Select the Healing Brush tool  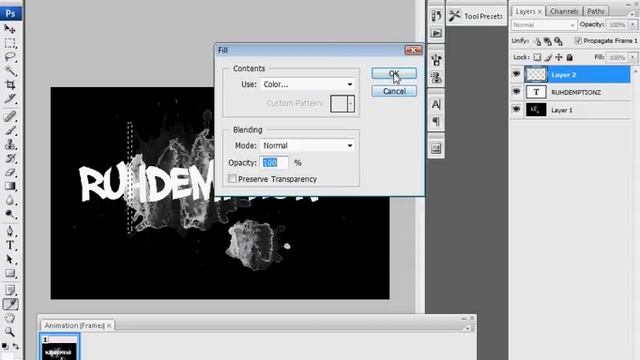point(10,116)
